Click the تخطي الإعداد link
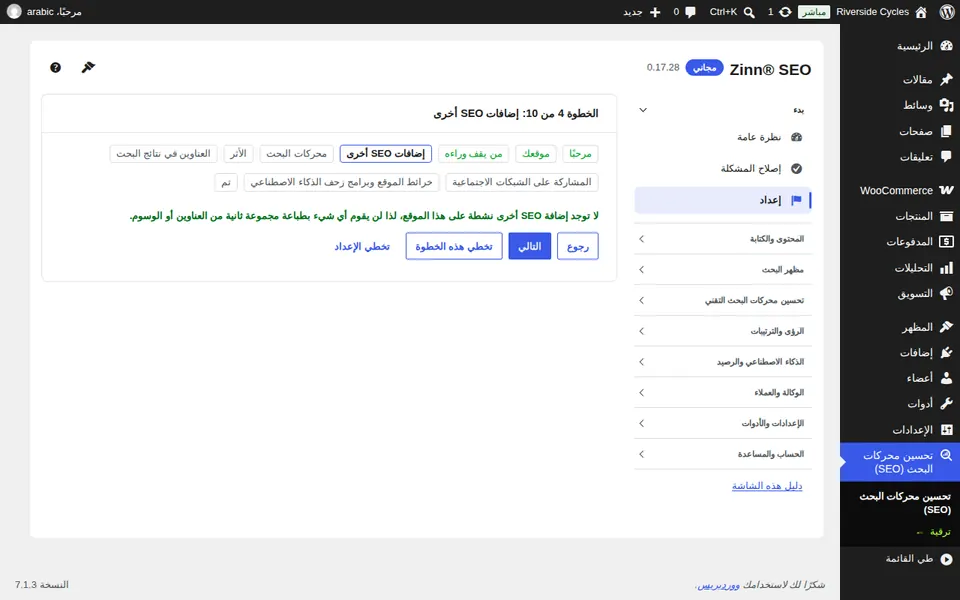The image size is (960, 600). [362, 246]
